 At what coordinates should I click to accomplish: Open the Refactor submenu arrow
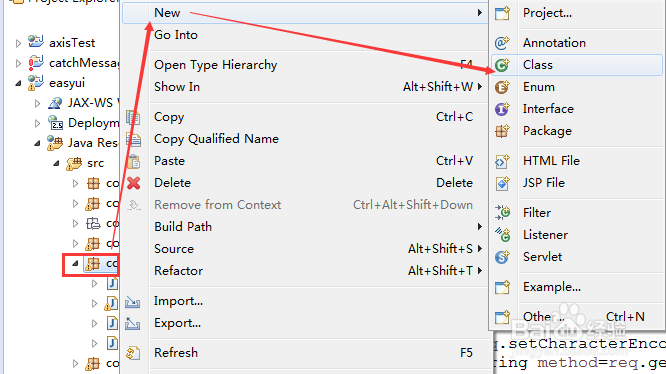480,270
